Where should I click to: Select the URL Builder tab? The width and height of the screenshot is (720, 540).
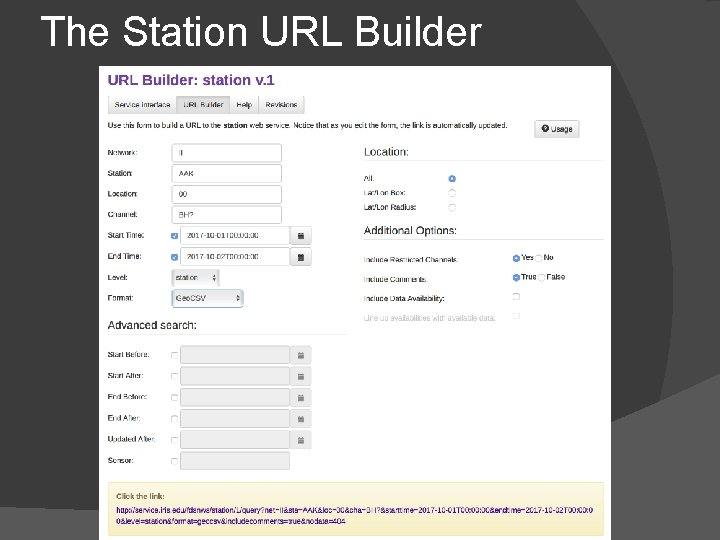(x=203, y=105)
